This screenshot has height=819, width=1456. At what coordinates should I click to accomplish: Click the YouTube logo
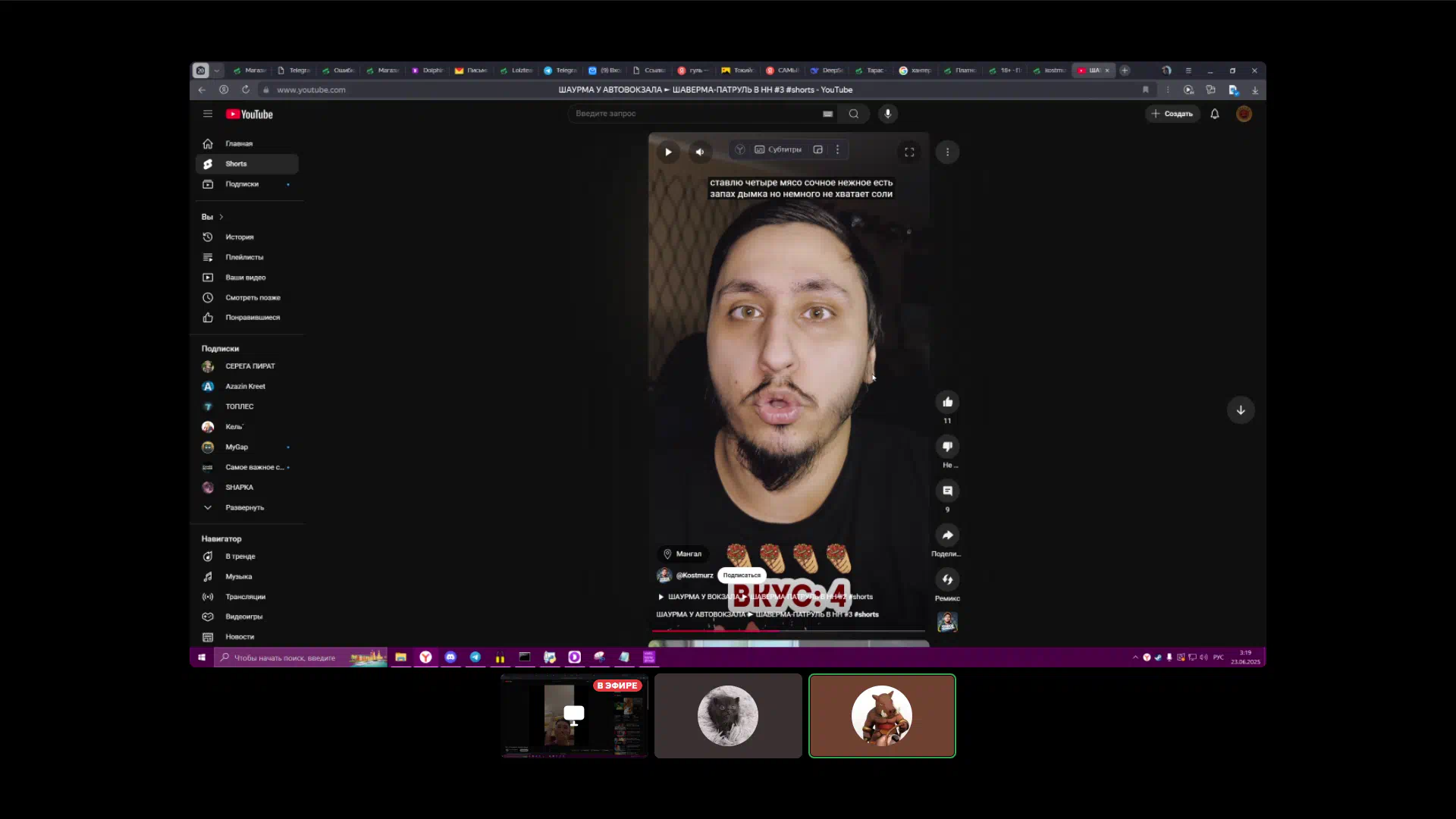pos(249,115)
